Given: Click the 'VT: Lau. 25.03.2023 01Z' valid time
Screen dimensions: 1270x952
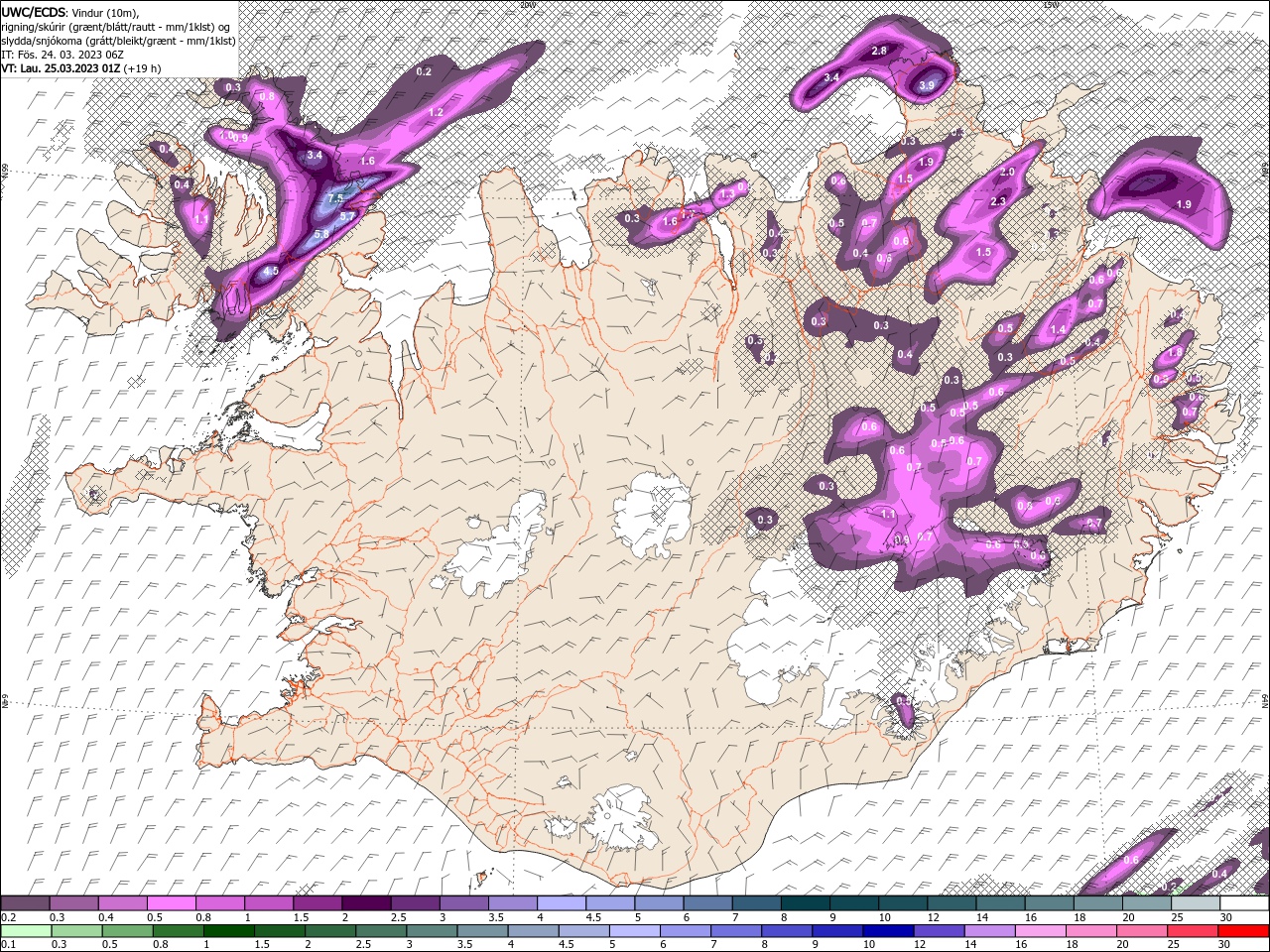Looking at the screenshot, I should [61, 68].
